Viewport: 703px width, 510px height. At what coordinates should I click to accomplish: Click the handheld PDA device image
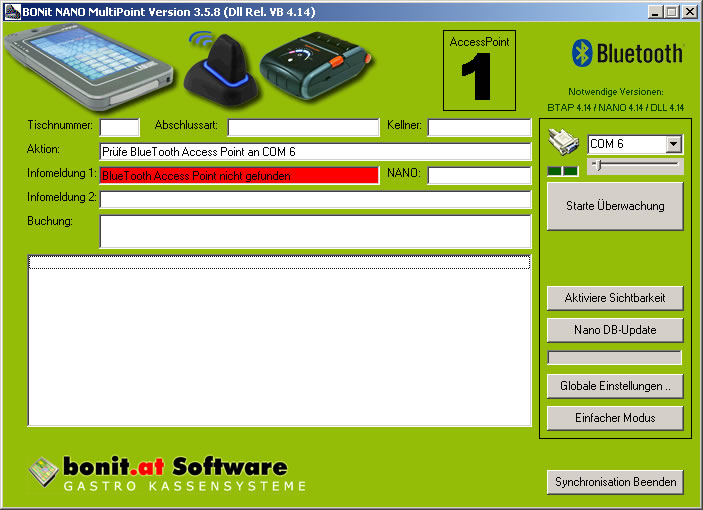[89, 66]
